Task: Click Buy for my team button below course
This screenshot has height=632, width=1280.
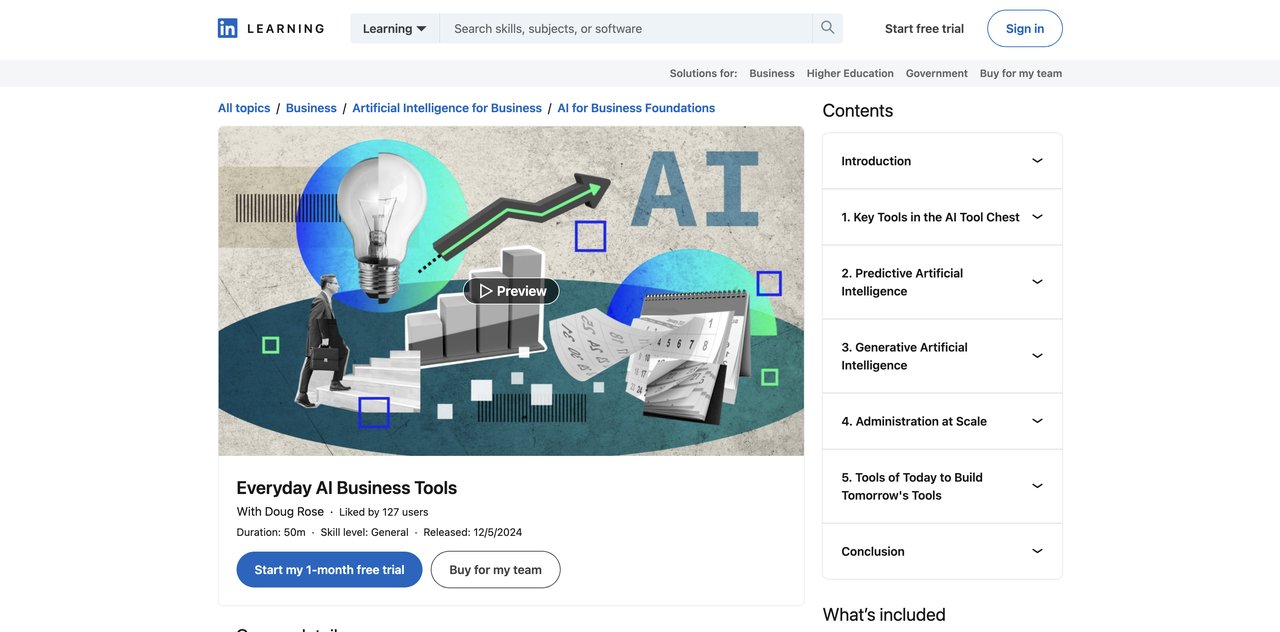Action: click(495, 570)
